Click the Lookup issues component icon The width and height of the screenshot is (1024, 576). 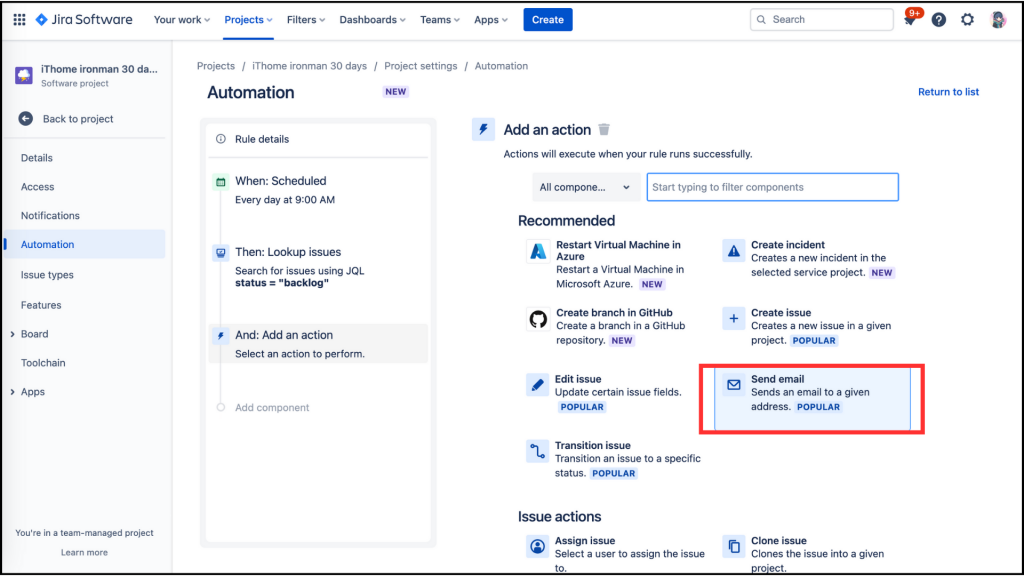[221, 253]
